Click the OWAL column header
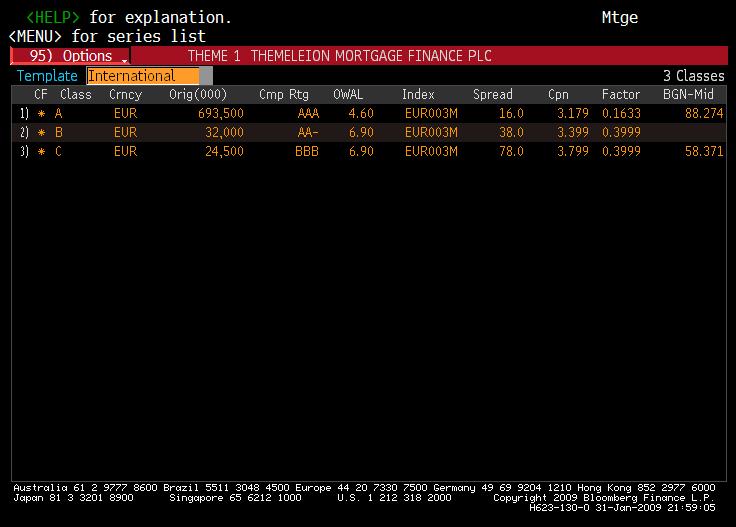The image size is (736, 527). click(x=348, y=94)
